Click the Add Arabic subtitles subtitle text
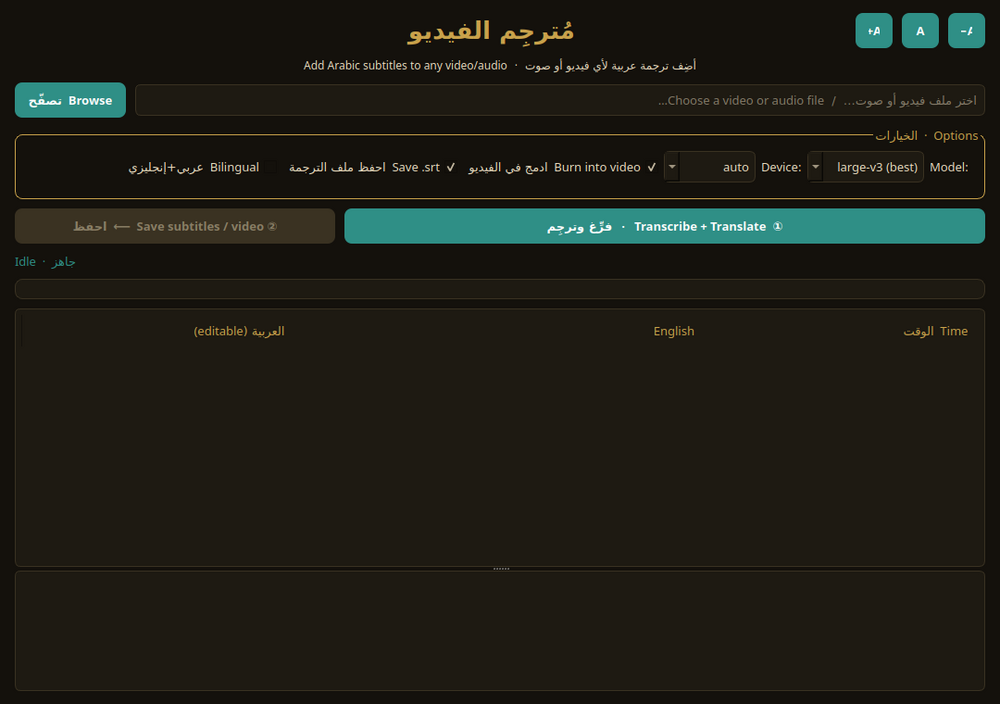 (500, 66)
